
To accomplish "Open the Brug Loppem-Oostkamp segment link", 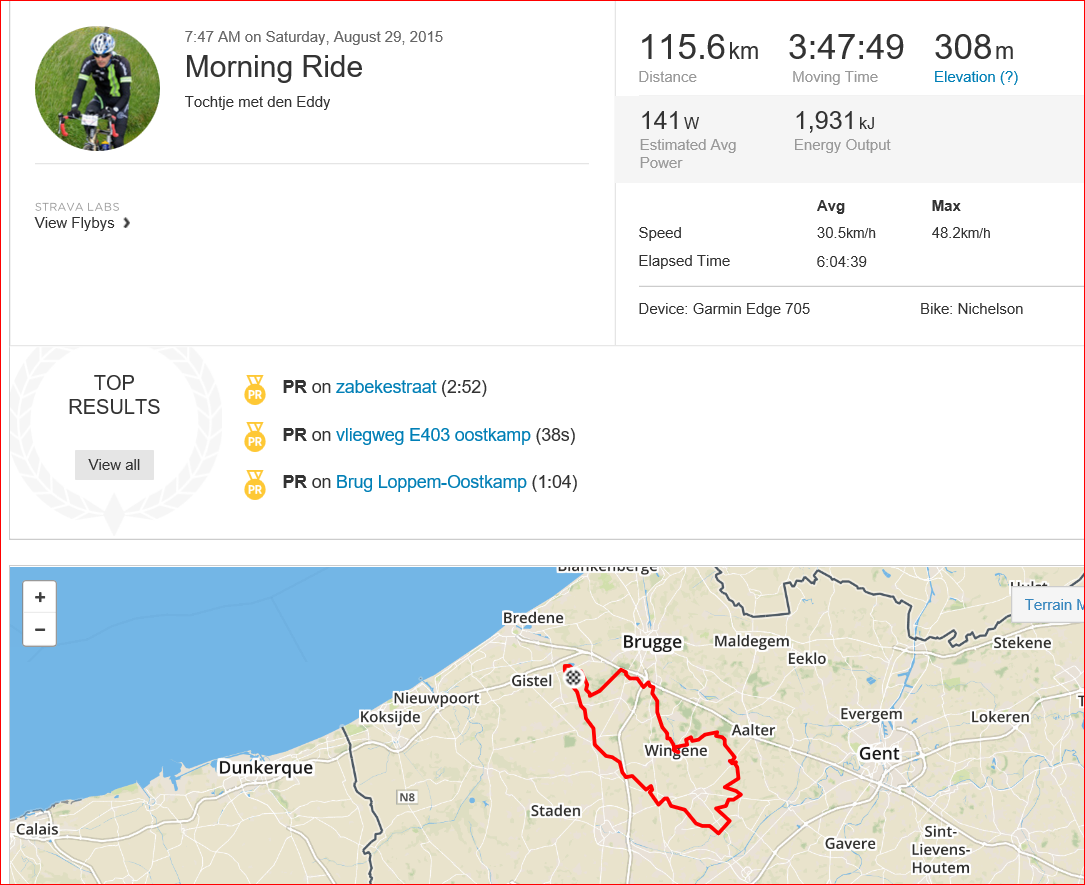I will [431, 482].
